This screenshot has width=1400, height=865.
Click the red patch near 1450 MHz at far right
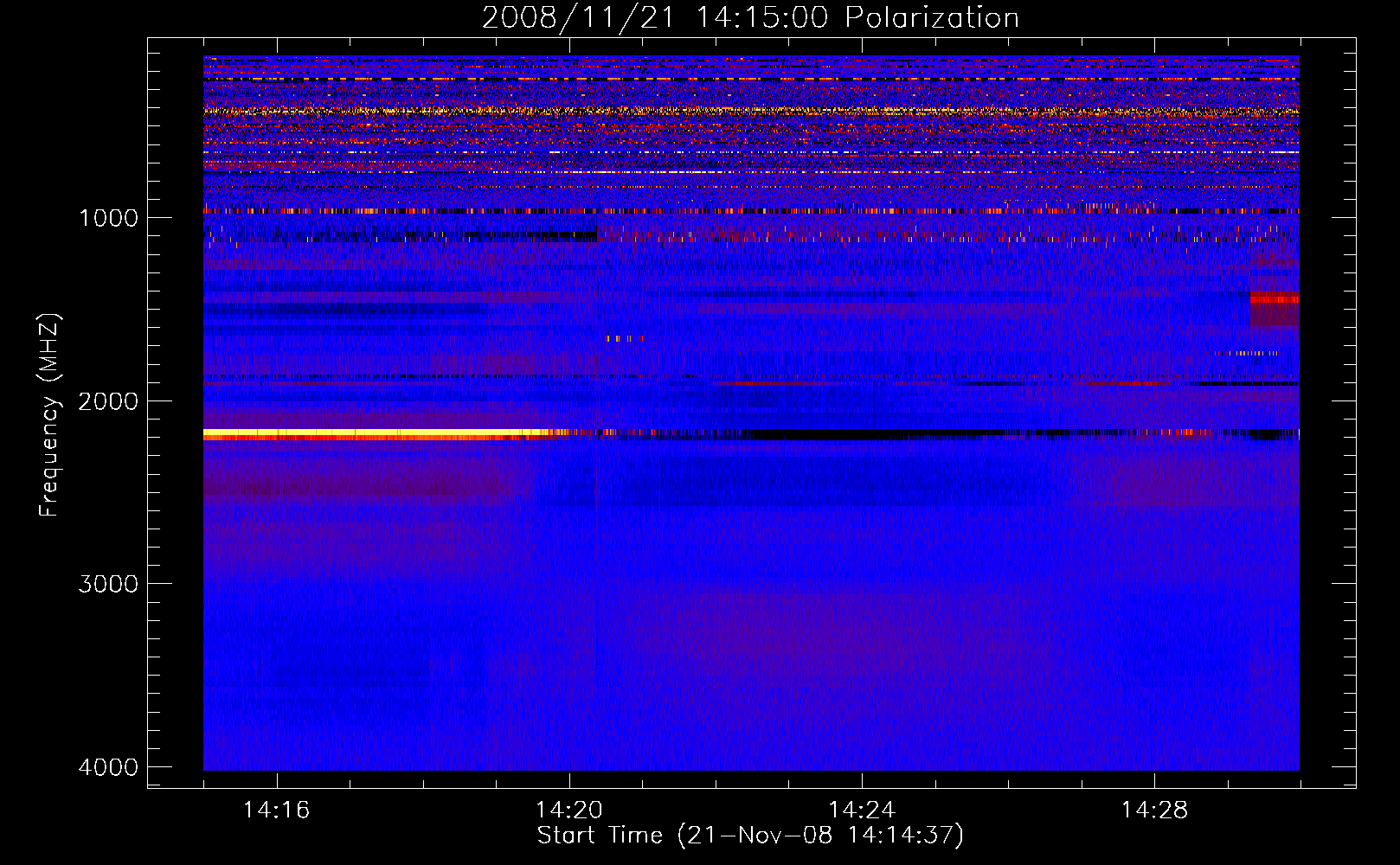[1275, 298]
